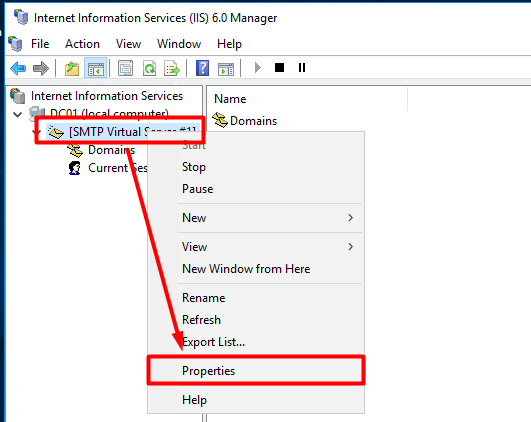Screen dimensions: 531x422
Task: Choose New Window from Here
Action: [x=256, y=269]
